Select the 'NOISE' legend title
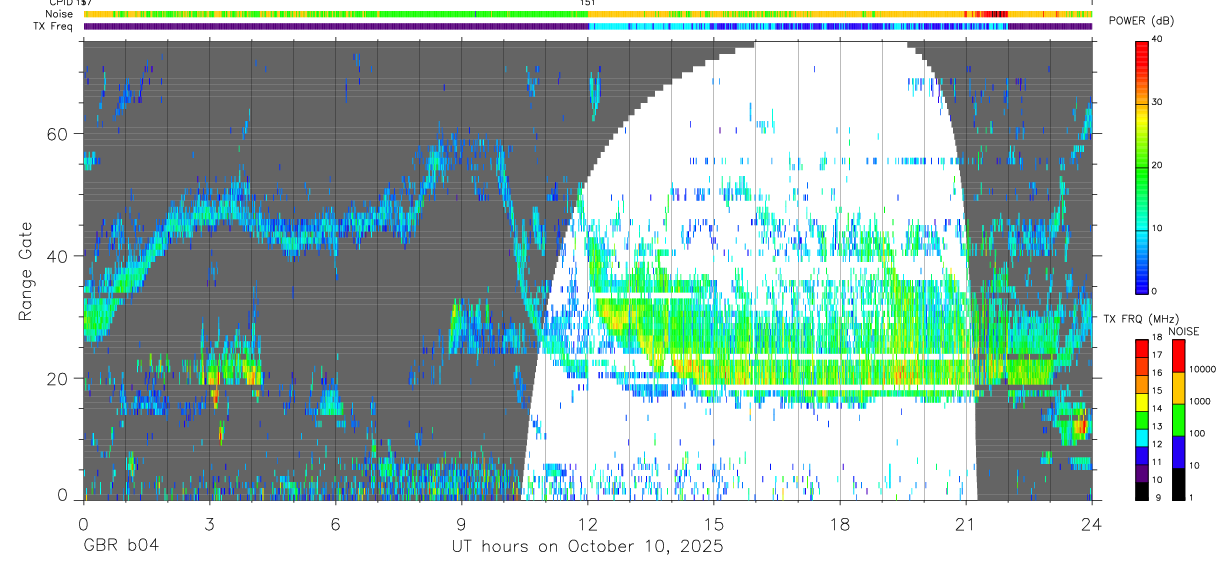Image resolution: width=1228 pixels, height=567 pixels. click(1184, 331)
